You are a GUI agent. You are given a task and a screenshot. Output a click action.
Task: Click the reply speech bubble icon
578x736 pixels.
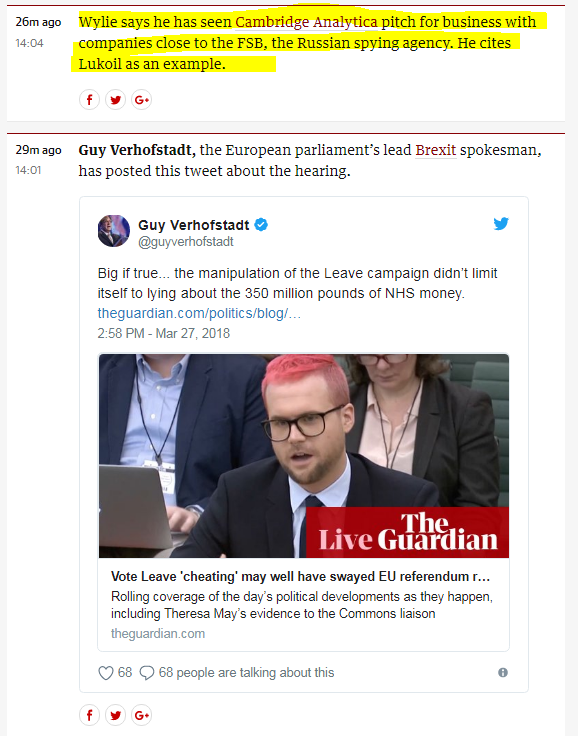[x=147, y=673]
